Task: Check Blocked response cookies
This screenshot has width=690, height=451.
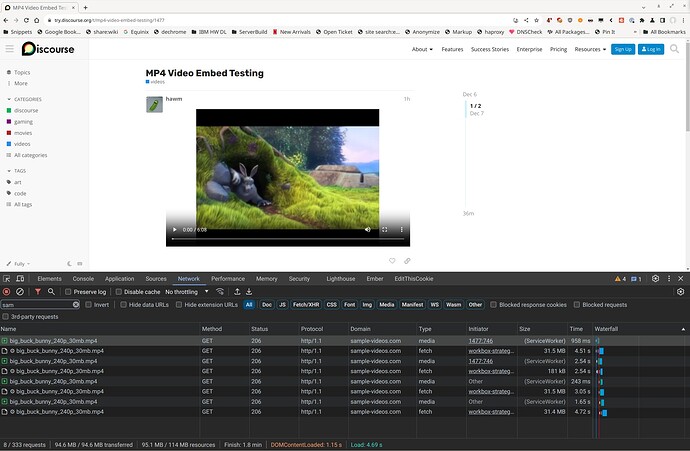Action: click(494, 304)
